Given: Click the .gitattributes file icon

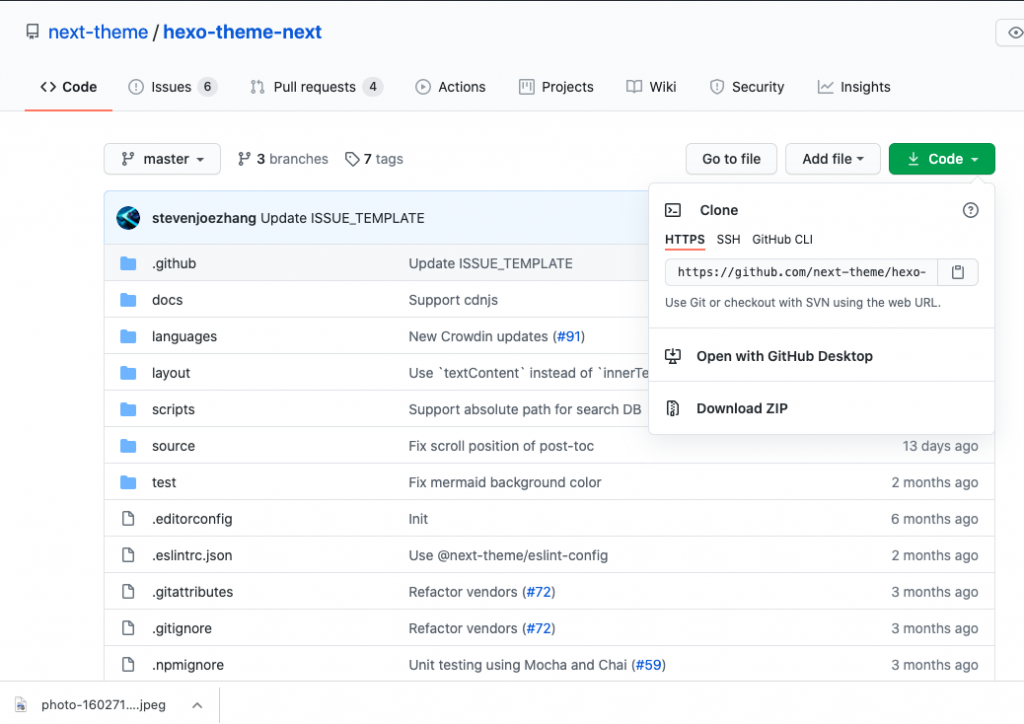Looking at the screenshot, I should 128,591.
